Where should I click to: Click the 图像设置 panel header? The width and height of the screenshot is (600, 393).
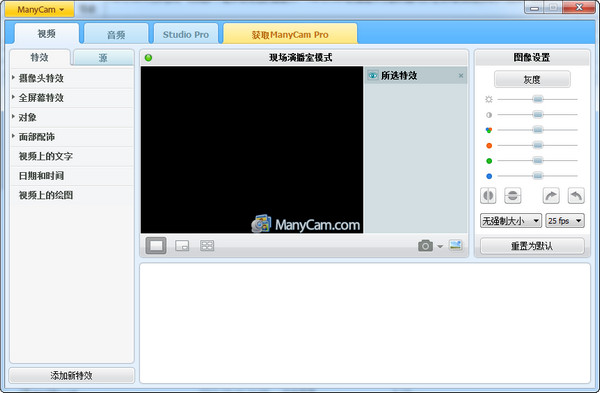(532, 58)
